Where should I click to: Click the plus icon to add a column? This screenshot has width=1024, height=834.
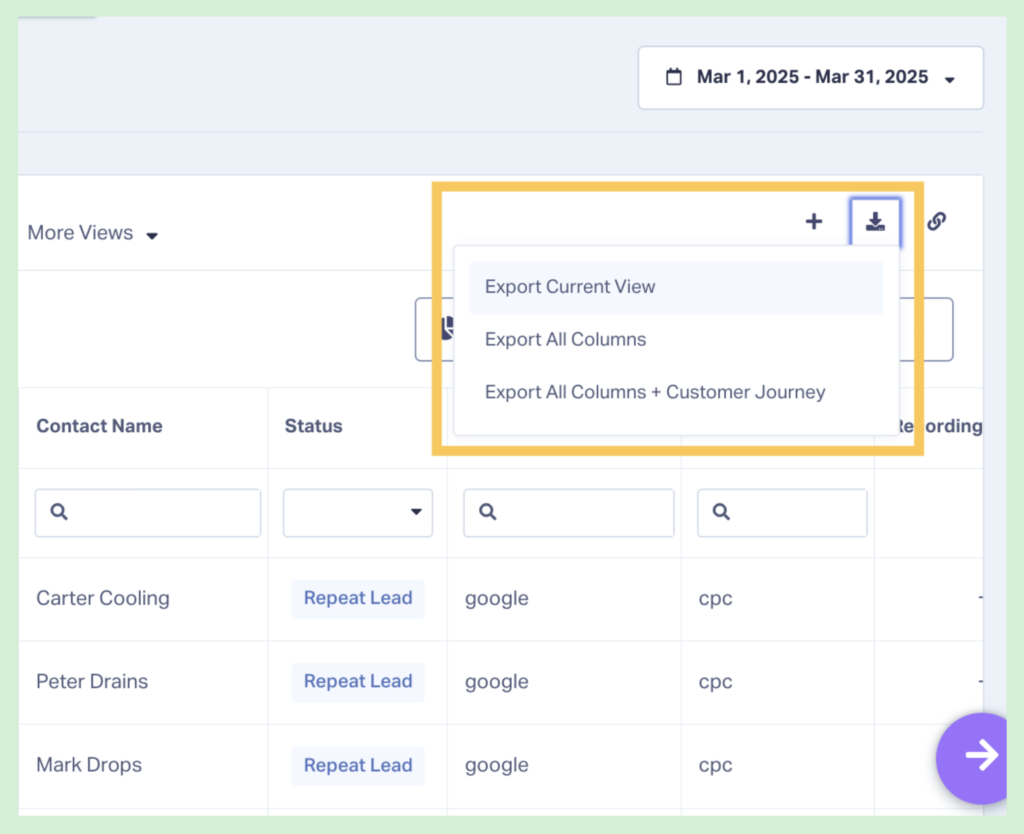pyautogui.click(x=814, y=221)
